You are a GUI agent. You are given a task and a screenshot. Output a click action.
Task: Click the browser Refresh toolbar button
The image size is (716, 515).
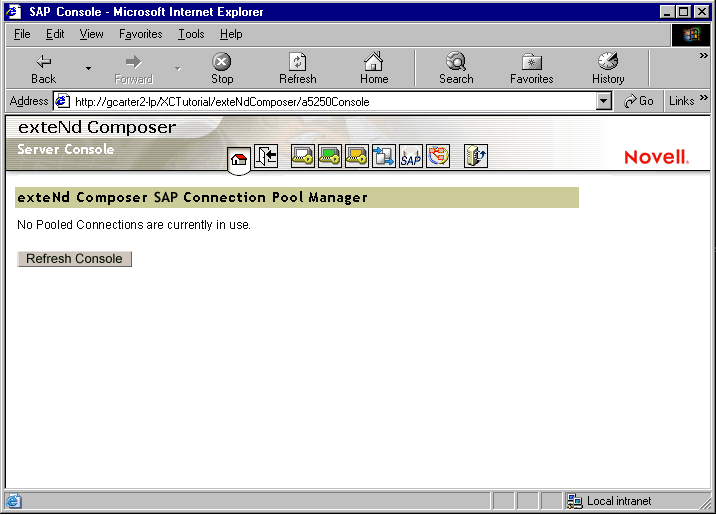pos(298,69)
